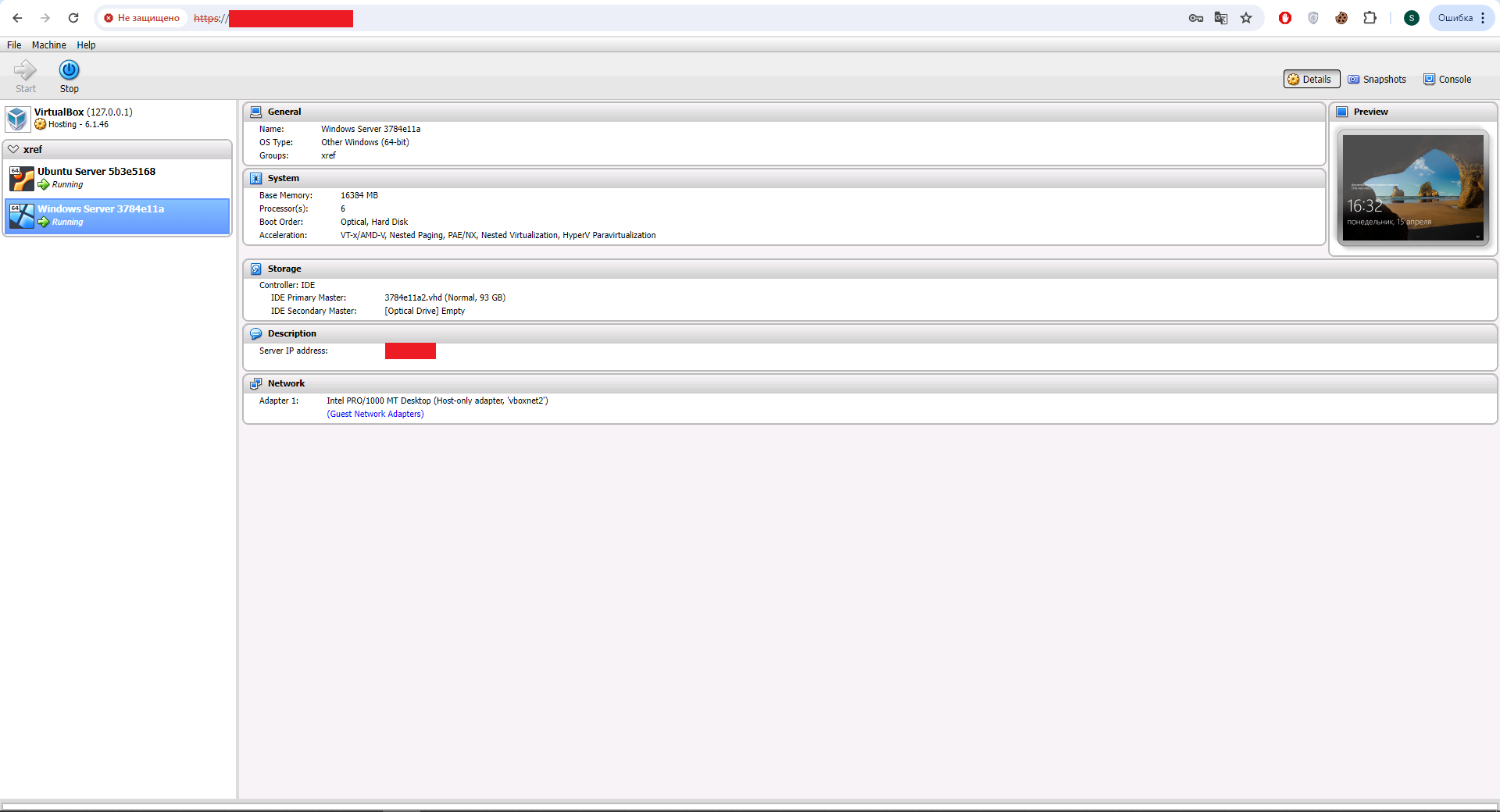The image size is (1500, 812).
Task: Click the Opera red extension icon
Action: (x=1285, y=18)
